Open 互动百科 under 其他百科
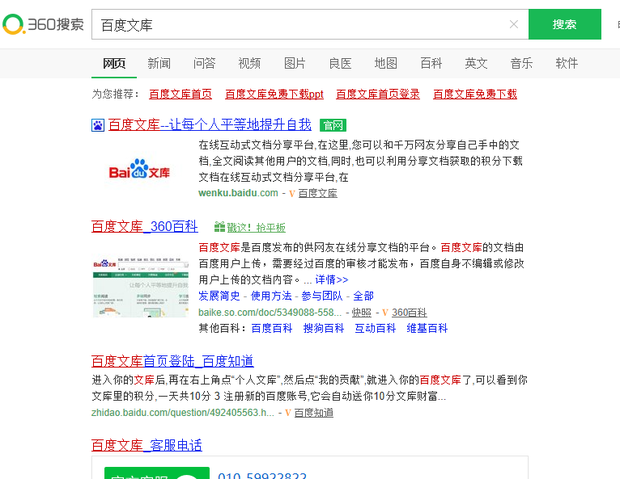The height and width of the screenshot is (479, 620). [375, 328]
